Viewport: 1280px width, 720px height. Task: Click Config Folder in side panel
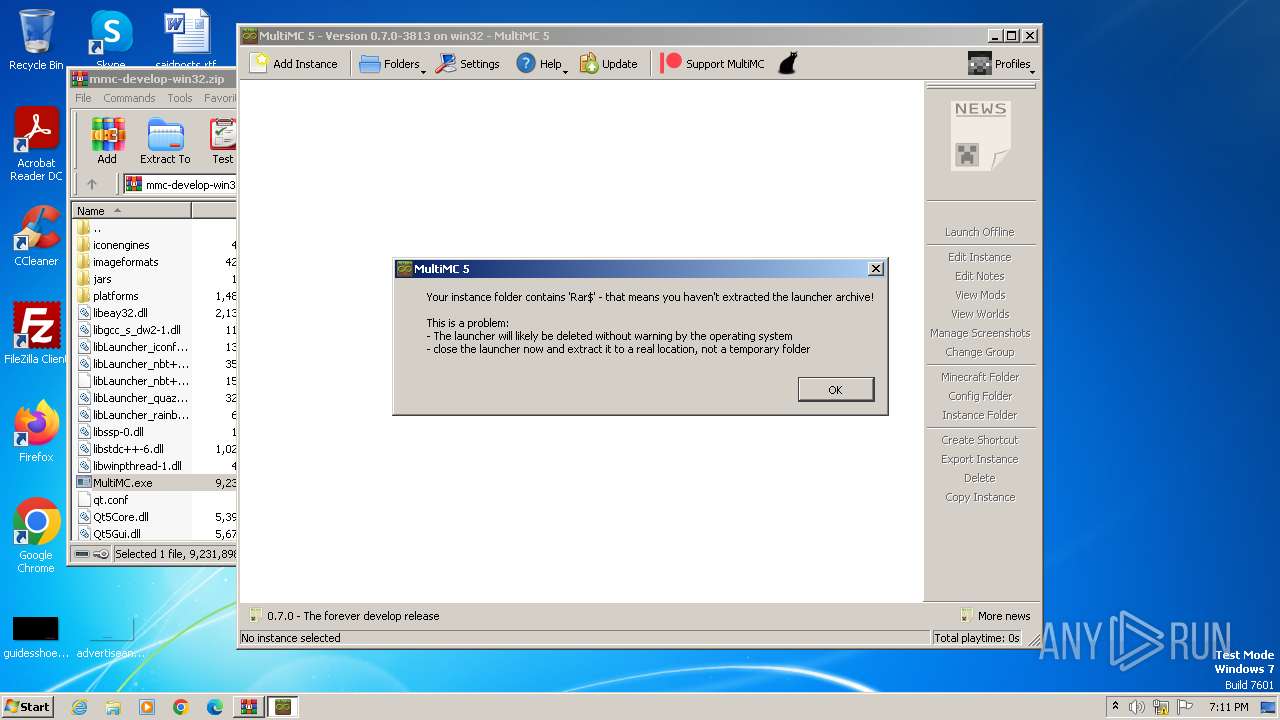coord(980,396)
